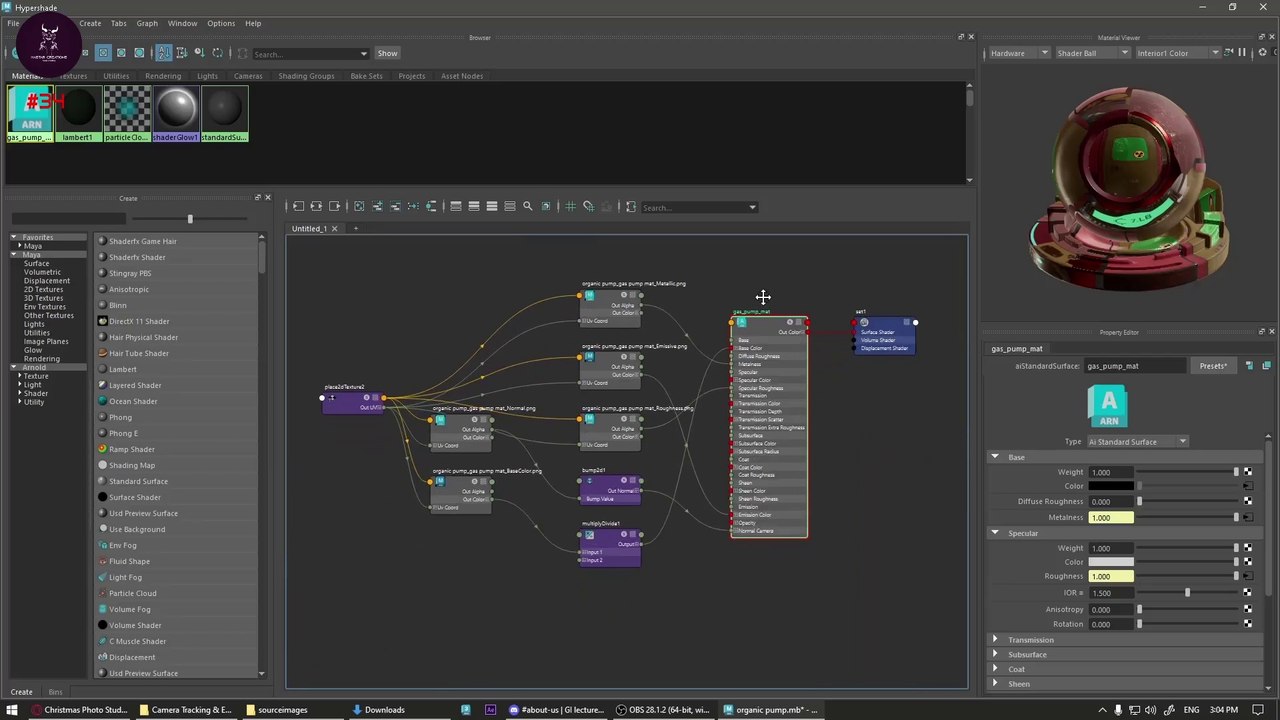Switch to the Shading Groups tab

[x=306, y=76]
